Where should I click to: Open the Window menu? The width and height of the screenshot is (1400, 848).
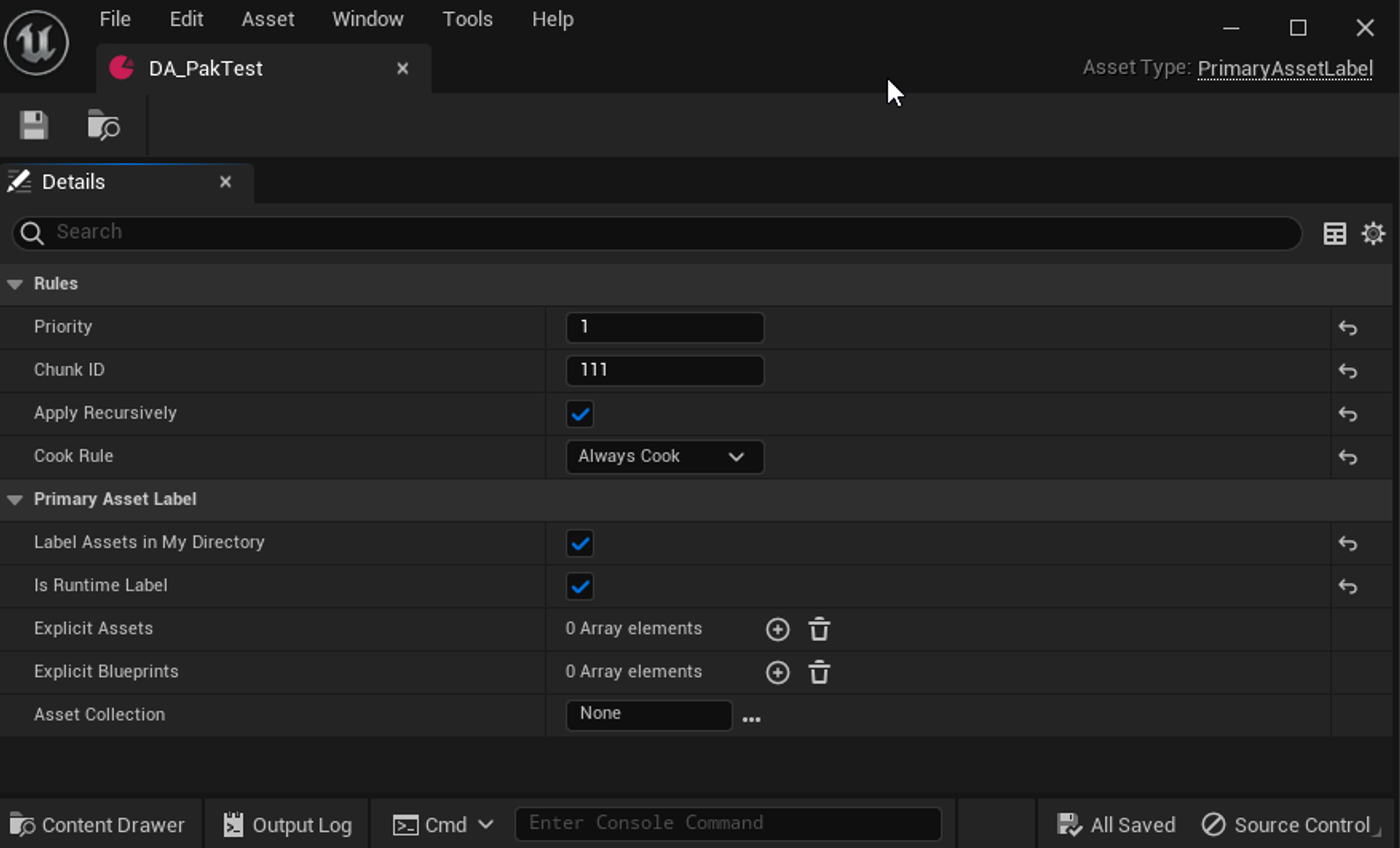(368, 19)
